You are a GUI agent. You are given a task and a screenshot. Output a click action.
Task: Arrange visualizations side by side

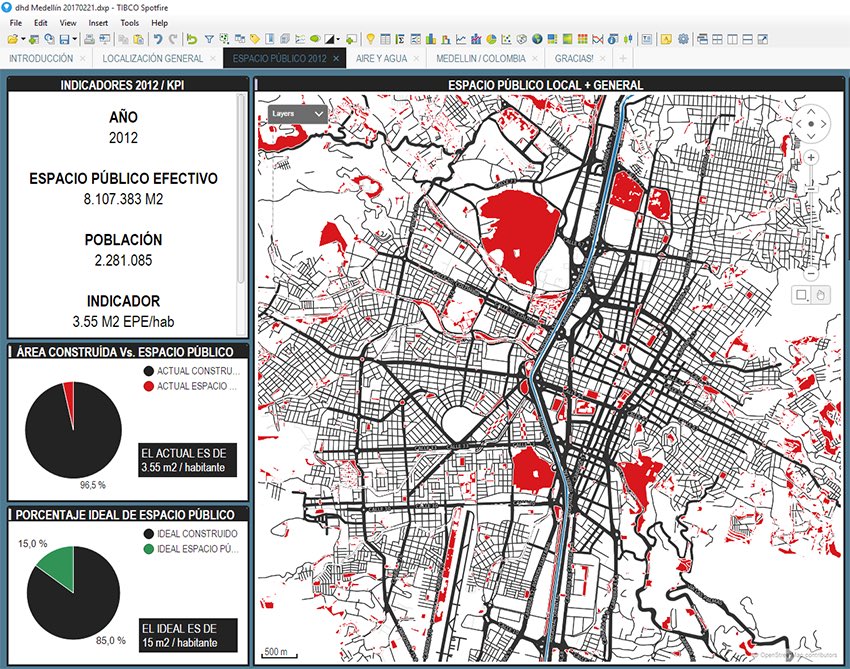click(732, 39)
